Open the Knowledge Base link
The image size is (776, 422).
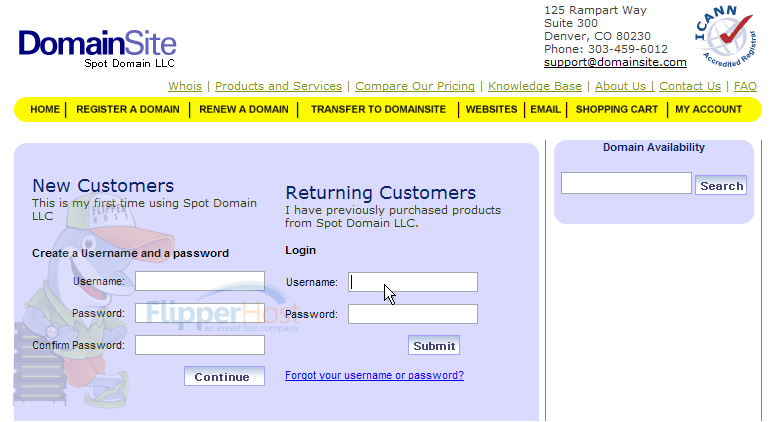(534, 86)
